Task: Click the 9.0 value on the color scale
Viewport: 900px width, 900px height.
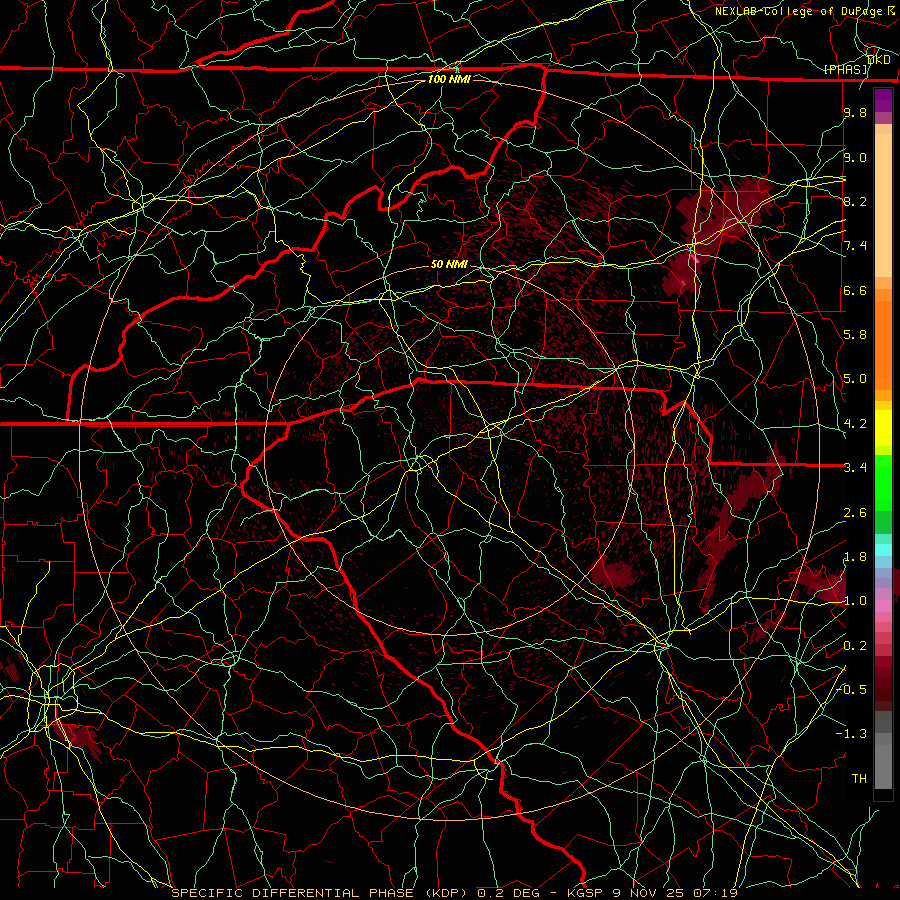Action: click(855, 157)
